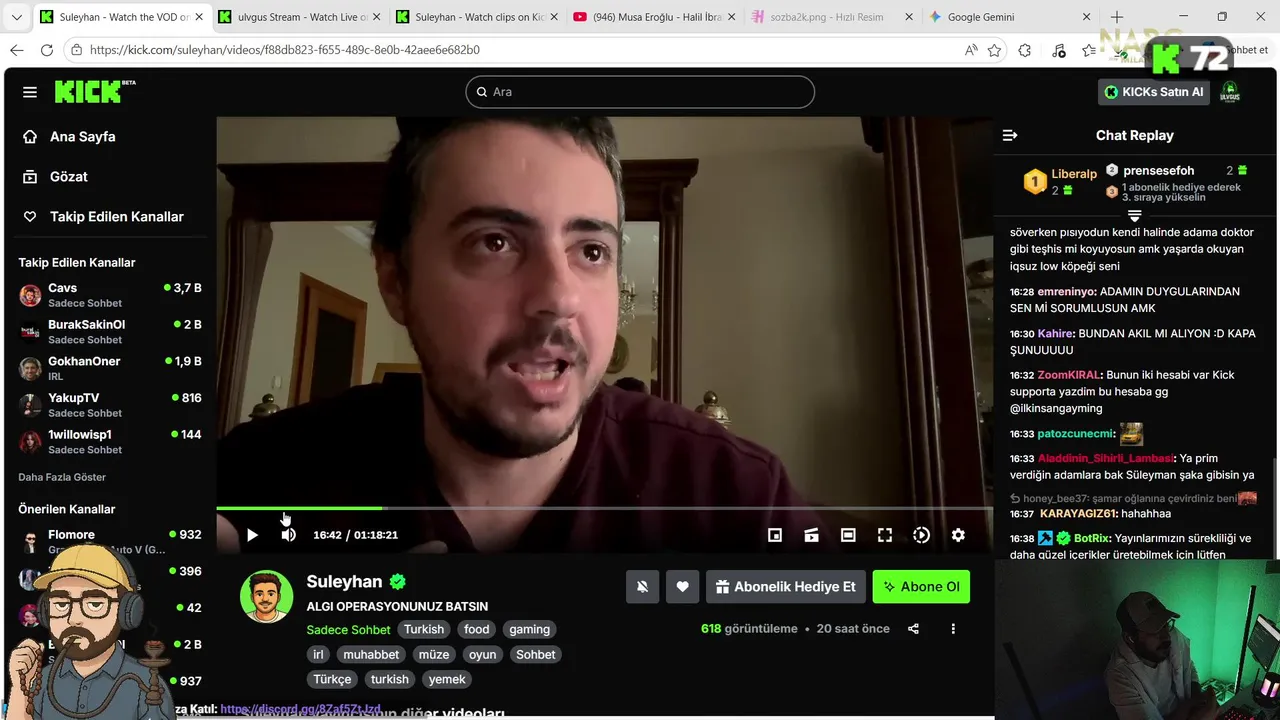Open BurakSakinOl channel
Image resolution: width=1280 pixels, height=720 pixels.
110,332
